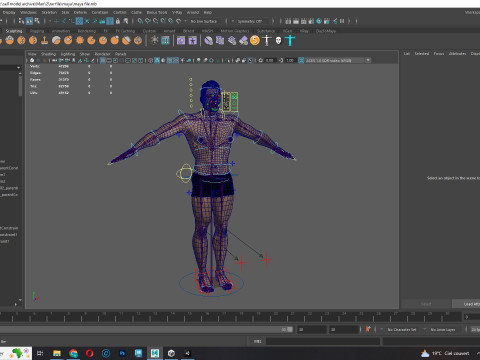Image resolution: width=480 pixels, height=360 pixels.
Task: Click the pause viewport icon
Action: point(342,21)
